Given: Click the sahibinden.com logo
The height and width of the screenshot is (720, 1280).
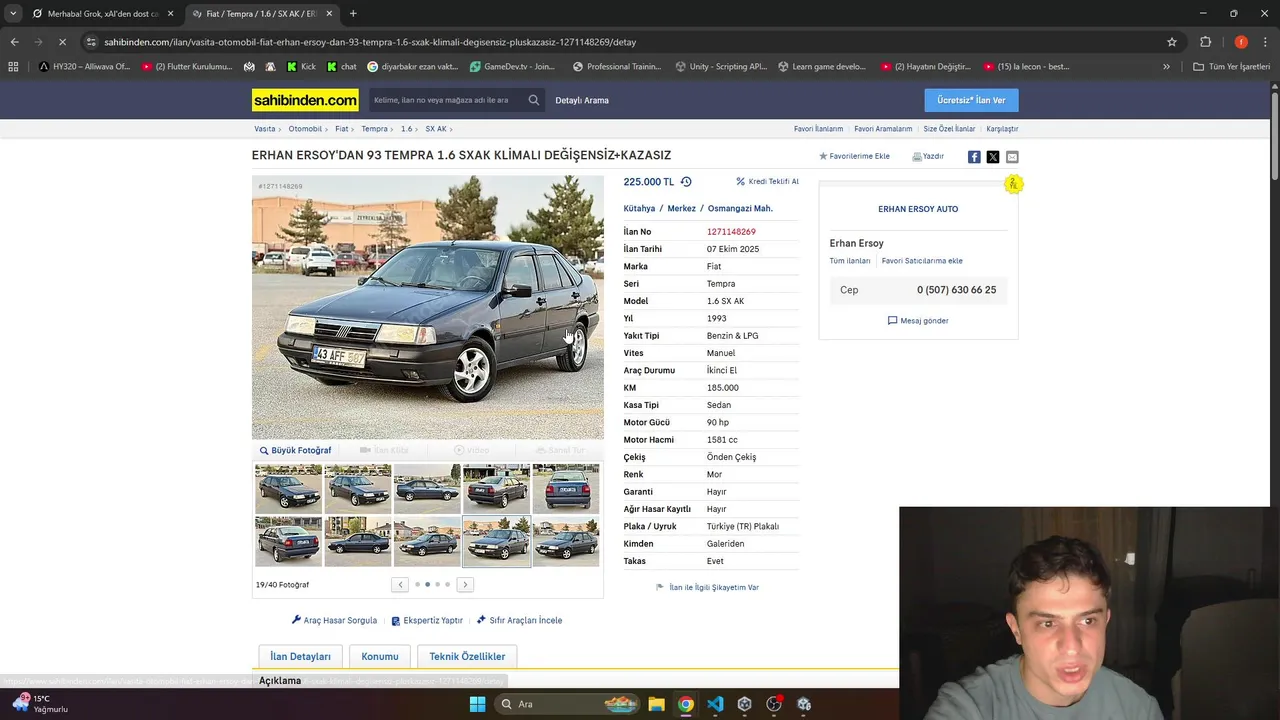Looking at the screenshot, I should coord(305,100).
